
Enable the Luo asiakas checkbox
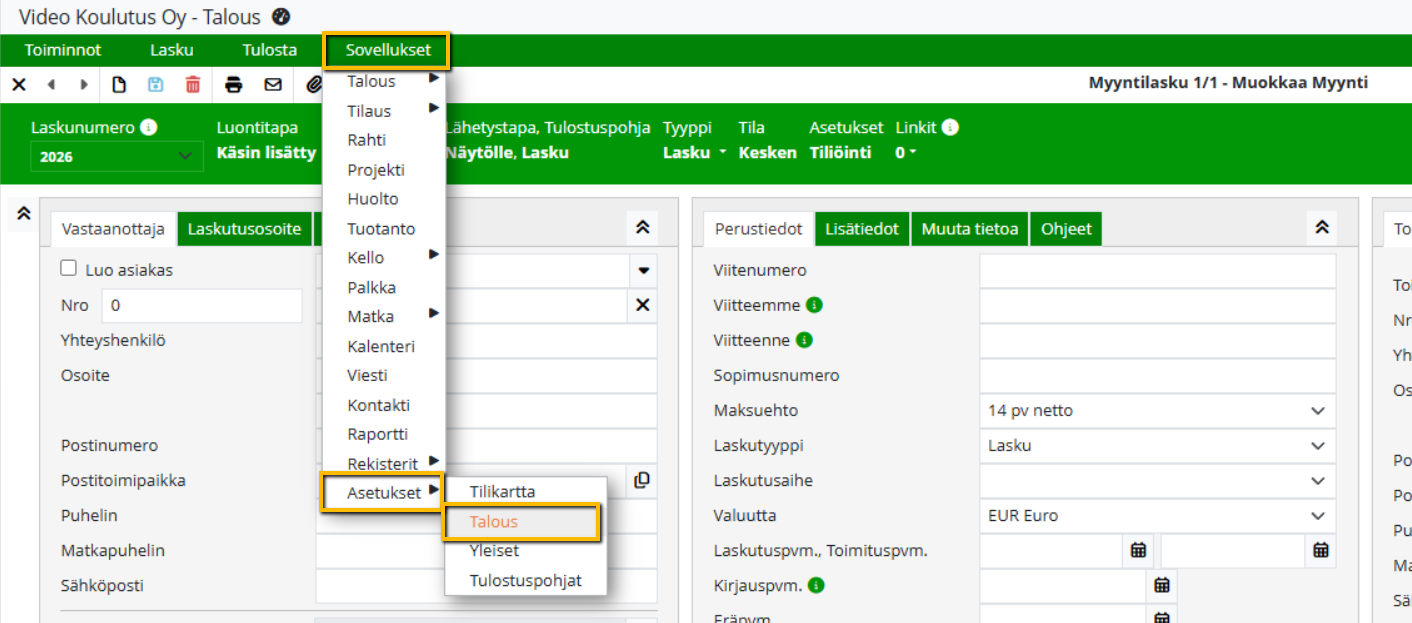coord(69,268)
